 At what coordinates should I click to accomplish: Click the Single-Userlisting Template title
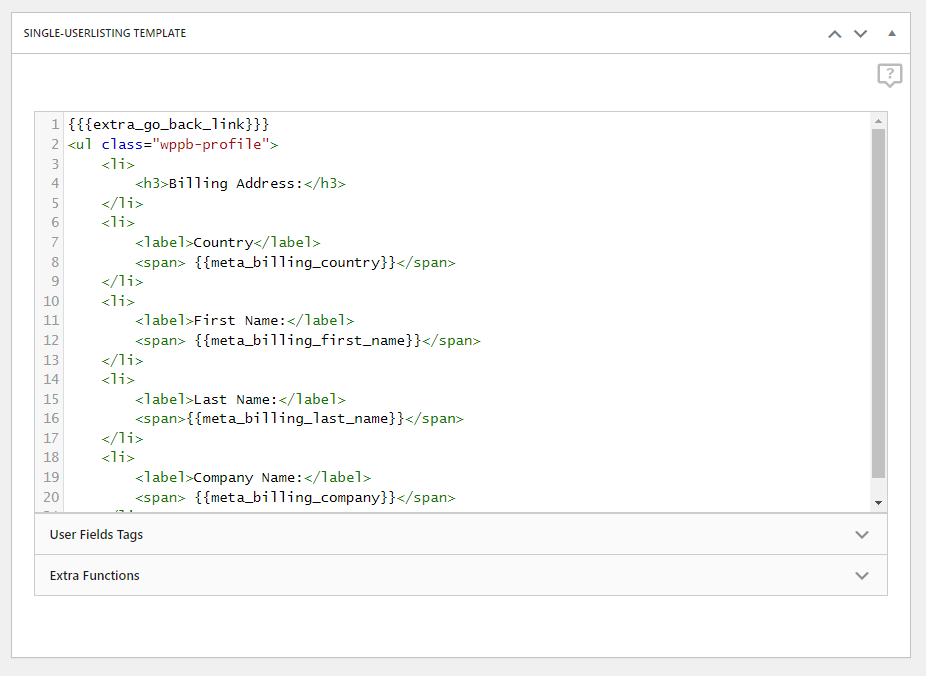click(x=105, y=33)
